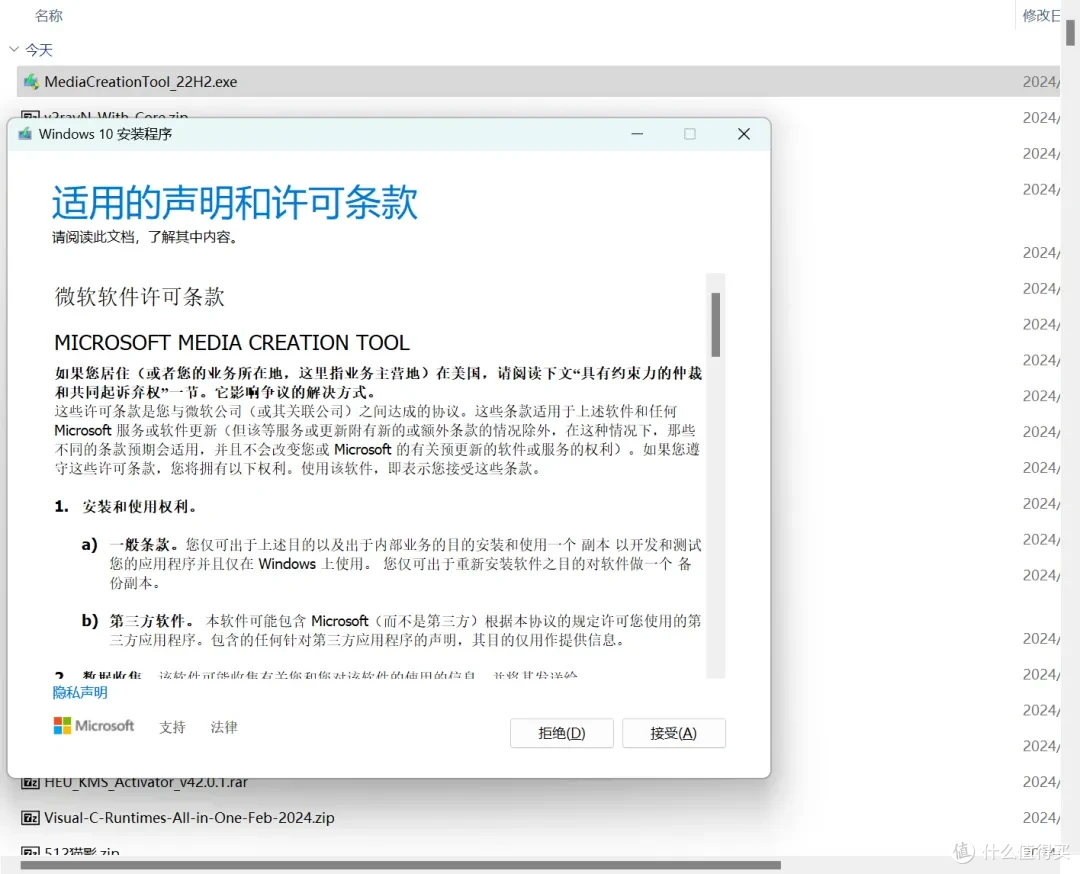The width and height of the screenshot is (1080, 874).
Task: Click the Windows 10 安装程序 title text
Action: pos(105,134)
